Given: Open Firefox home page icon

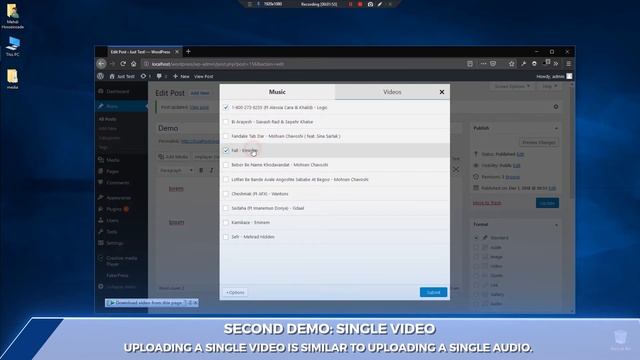Looking at the screenshot, I should pyautogui.click(x=133, y=64).
